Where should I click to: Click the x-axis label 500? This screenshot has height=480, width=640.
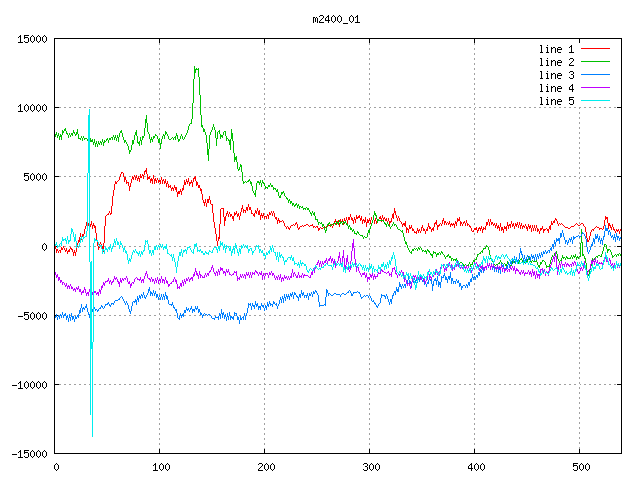coord(581,467)
